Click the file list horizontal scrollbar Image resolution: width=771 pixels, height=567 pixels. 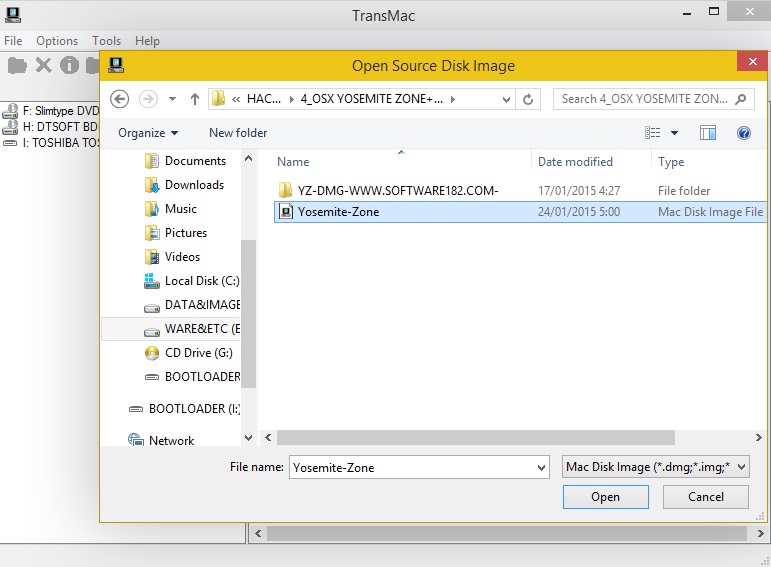coord(475,437)
